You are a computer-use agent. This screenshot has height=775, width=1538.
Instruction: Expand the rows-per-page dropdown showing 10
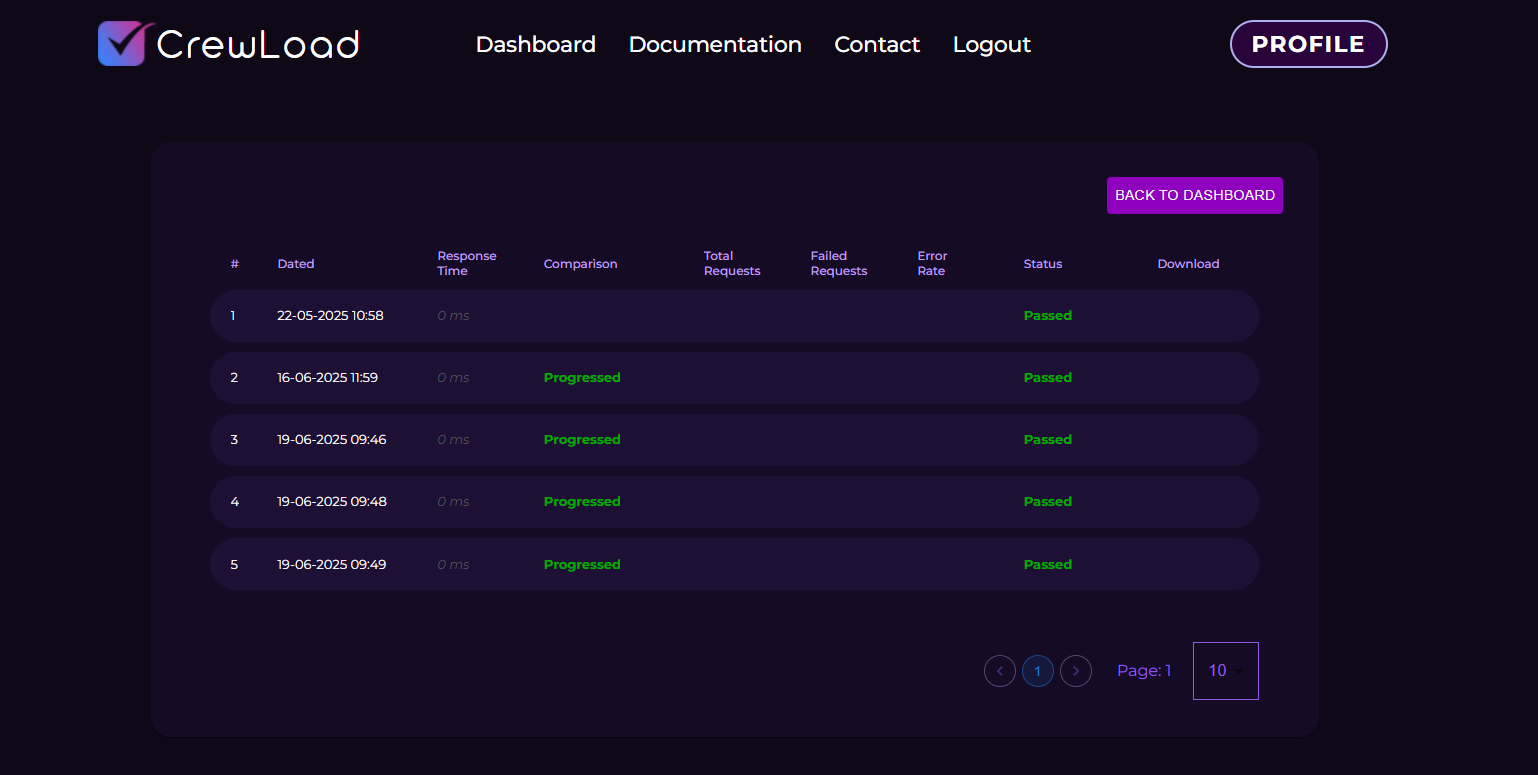[1225, 671]
